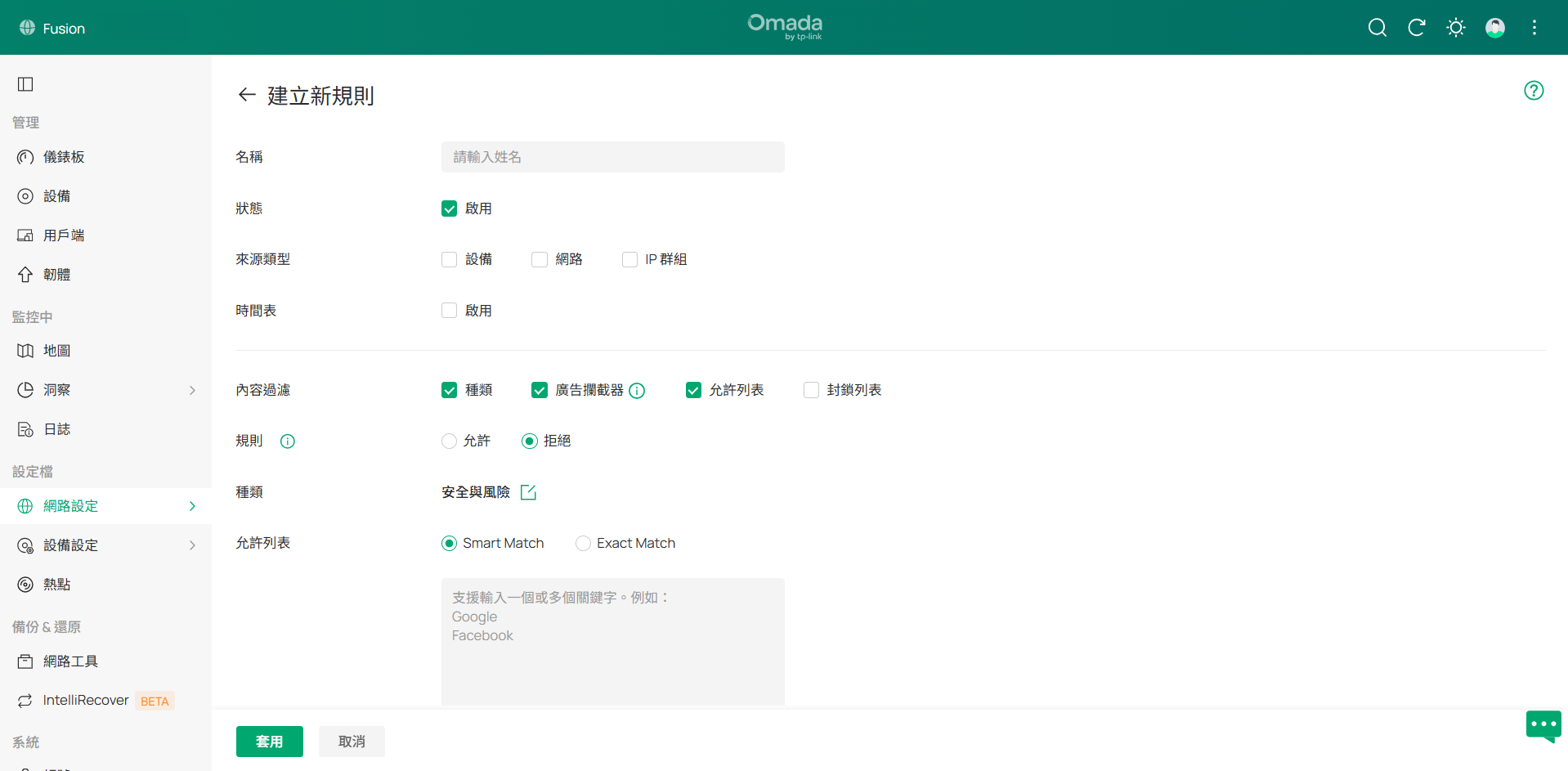Click the Omada by tp-link logo
This screenshot has width=1568, height=771.
click(x=785, y=27)
